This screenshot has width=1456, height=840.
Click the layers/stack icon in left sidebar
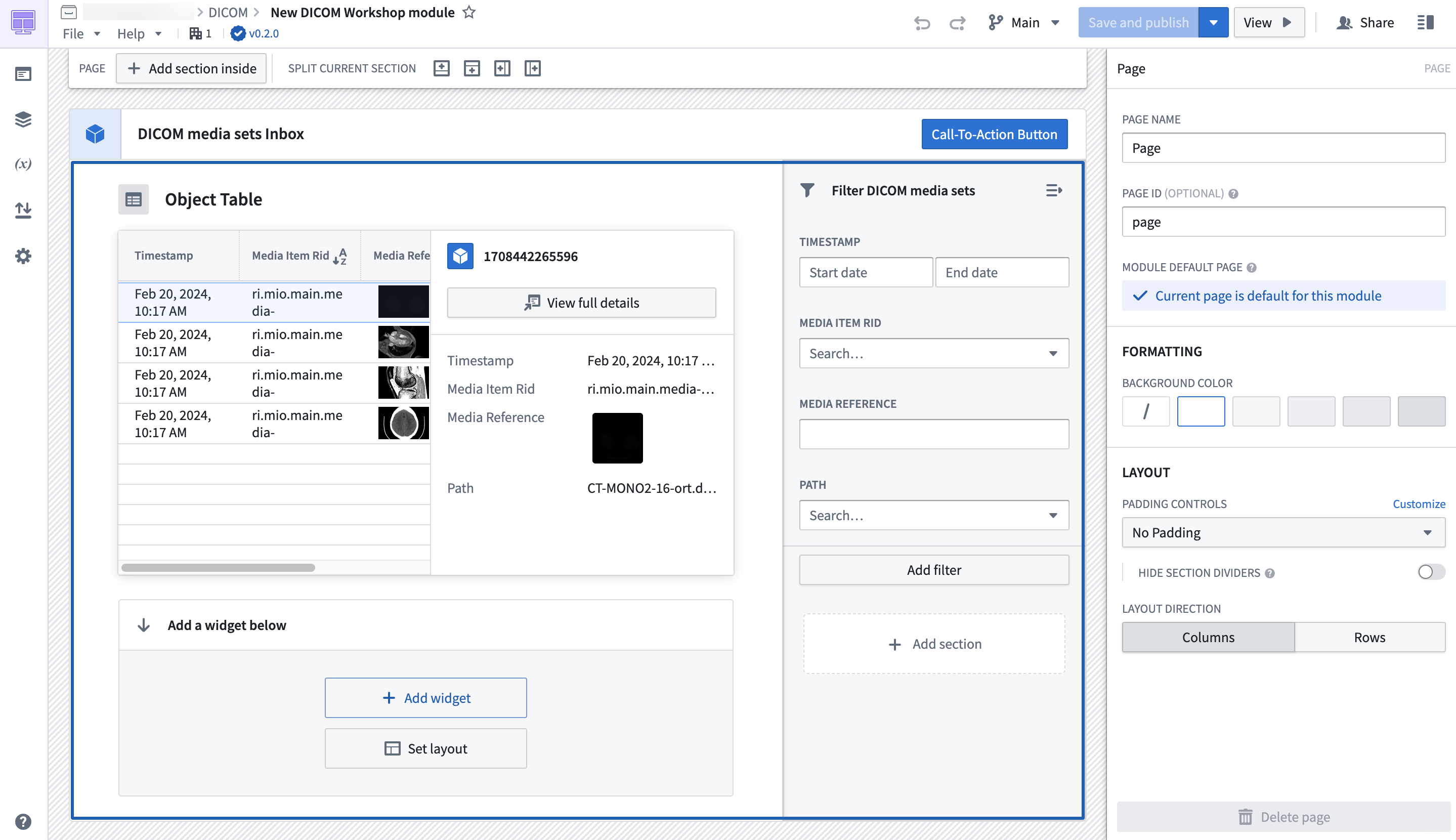point(23,119)
